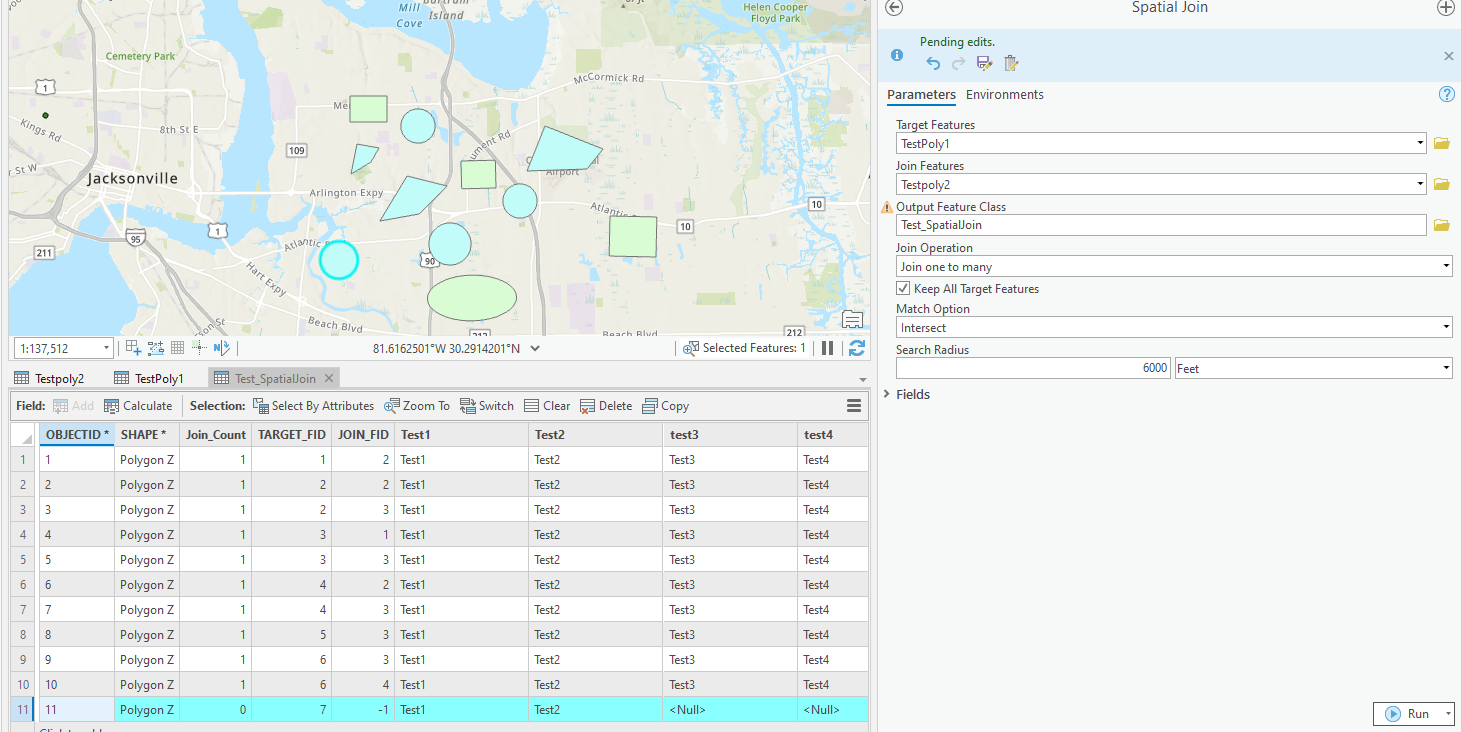Image resolution: width=1462 pixels, height=732 pixels.
Task: Copy selected rows using the Copy icon
Action: (x=665, y=405)
